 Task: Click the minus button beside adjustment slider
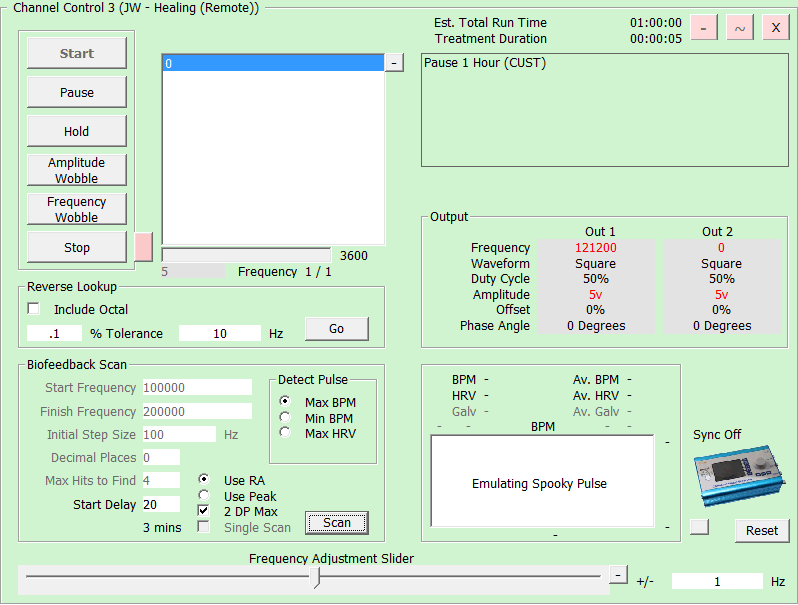[619, 575]
